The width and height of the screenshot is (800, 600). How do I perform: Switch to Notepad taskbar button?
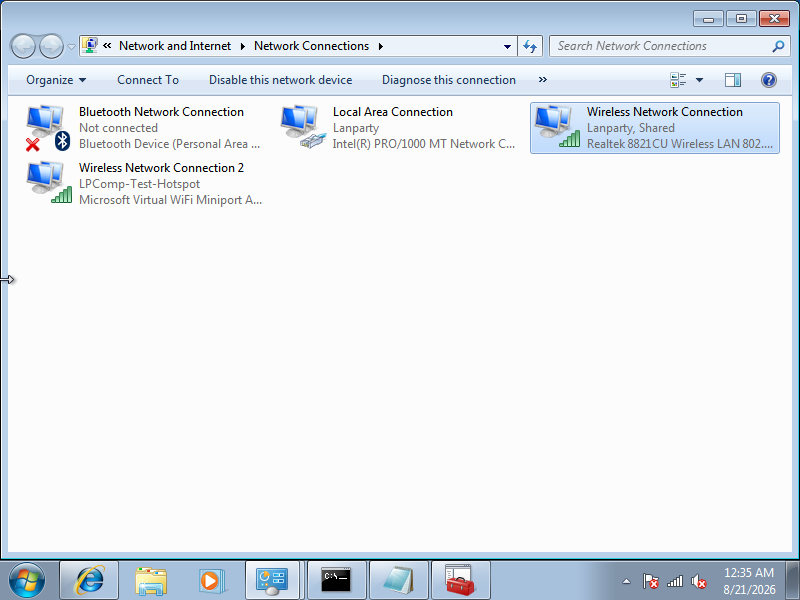pyautogui.click(x=398, y=580)
